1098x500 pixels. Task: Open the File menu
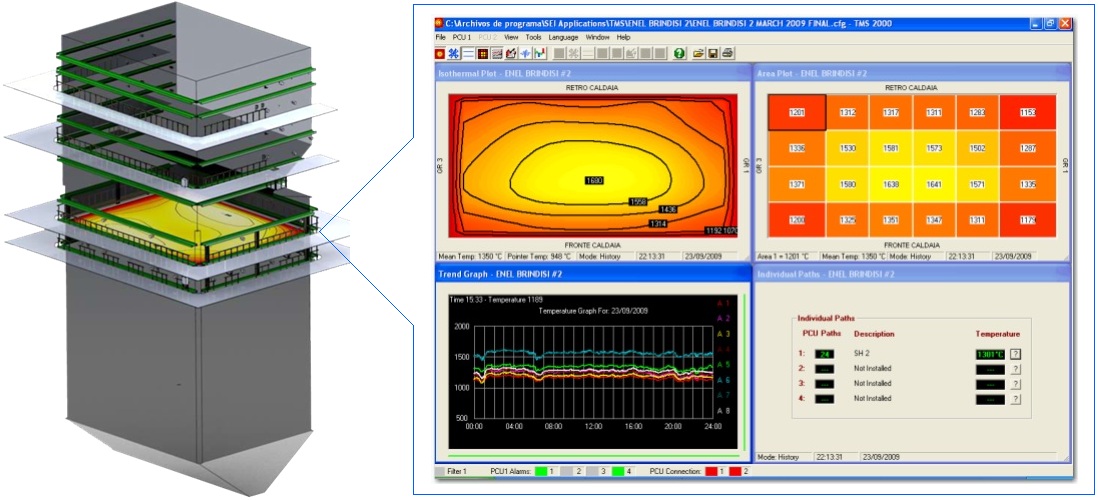pyautogui.click(x=441, y=37)
